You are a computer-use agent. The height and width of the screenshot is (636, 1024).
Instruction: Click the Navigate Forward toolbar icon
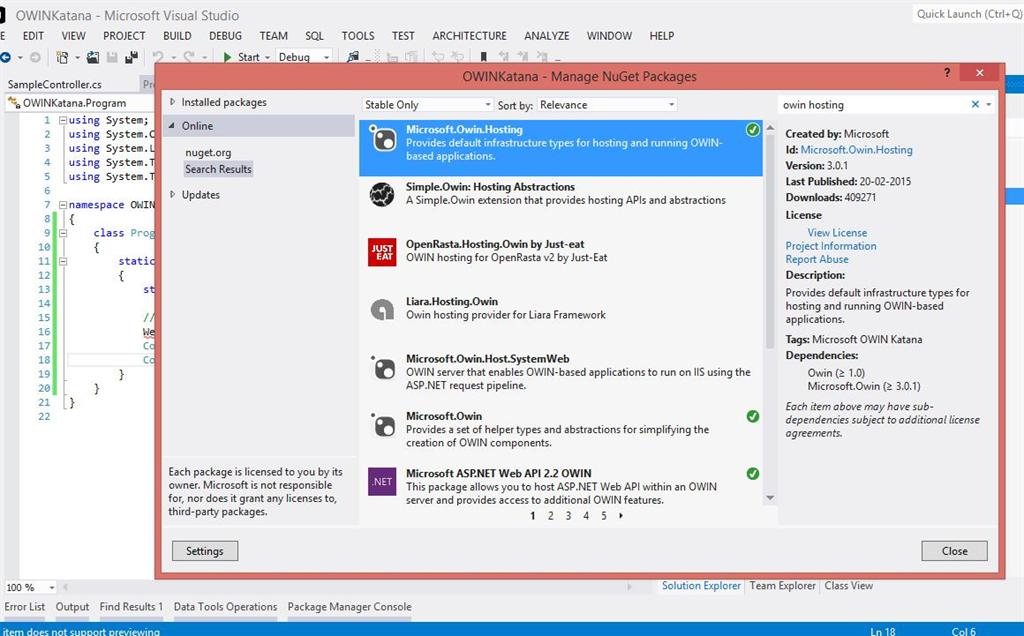click(x=35, y=57)
